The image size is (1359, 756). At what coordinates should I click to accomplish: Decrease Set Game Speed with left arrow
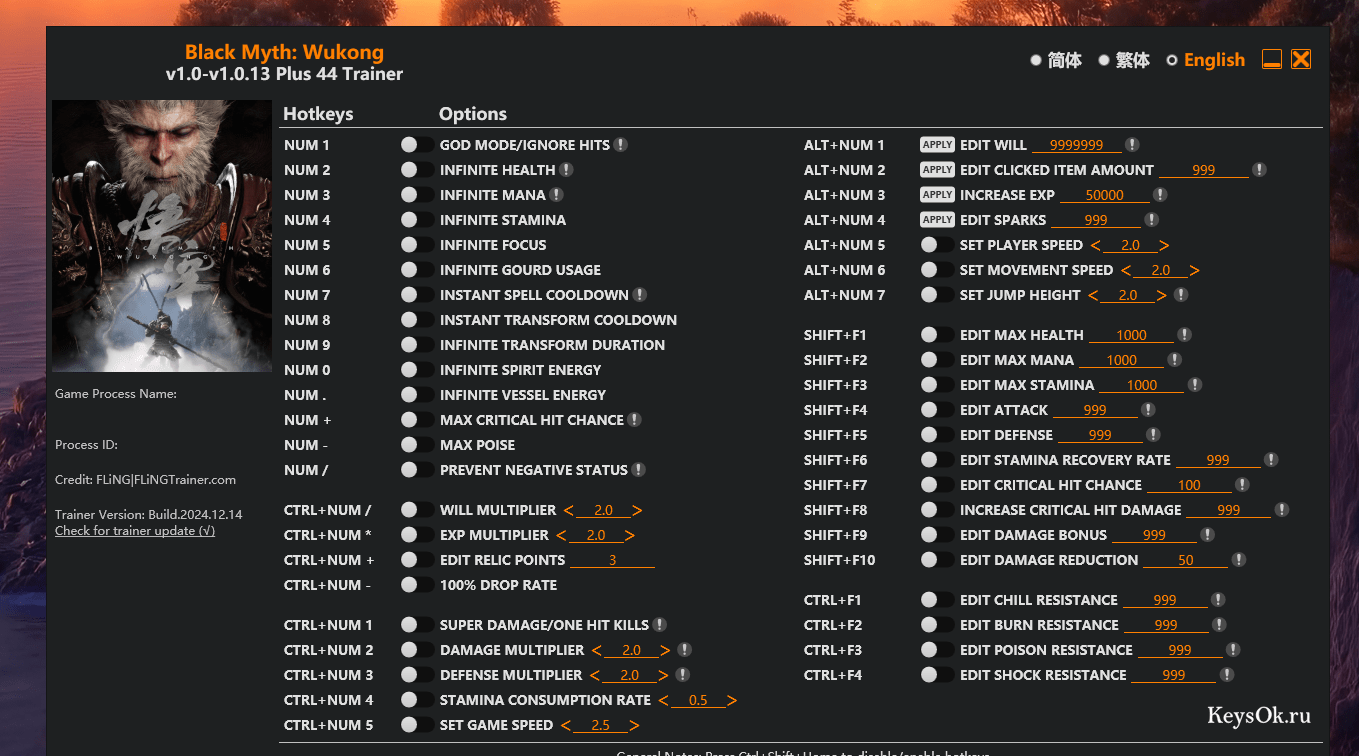[566, 725]
